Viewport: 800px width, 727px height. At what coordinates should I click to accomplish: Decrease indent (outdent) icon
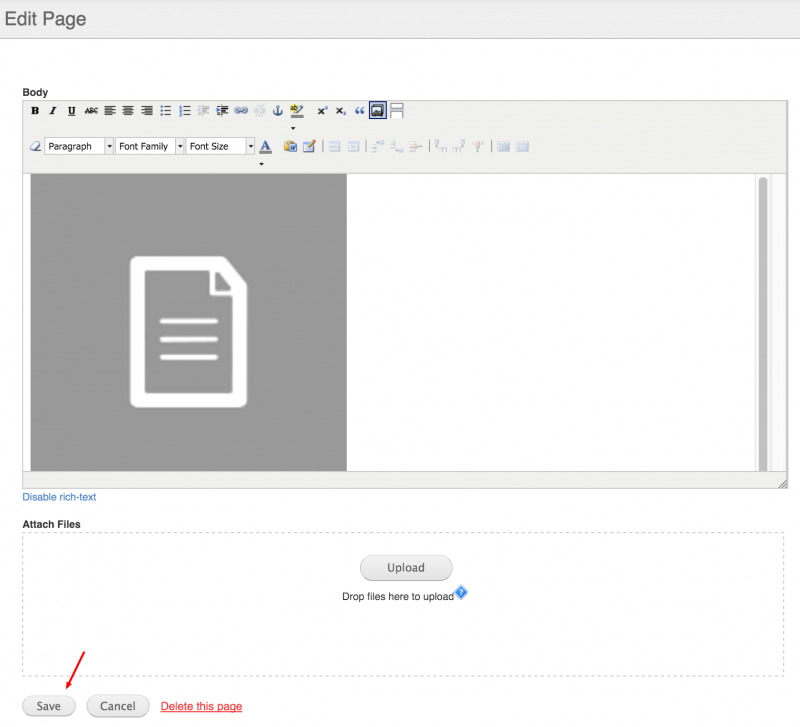pos(203,111)
